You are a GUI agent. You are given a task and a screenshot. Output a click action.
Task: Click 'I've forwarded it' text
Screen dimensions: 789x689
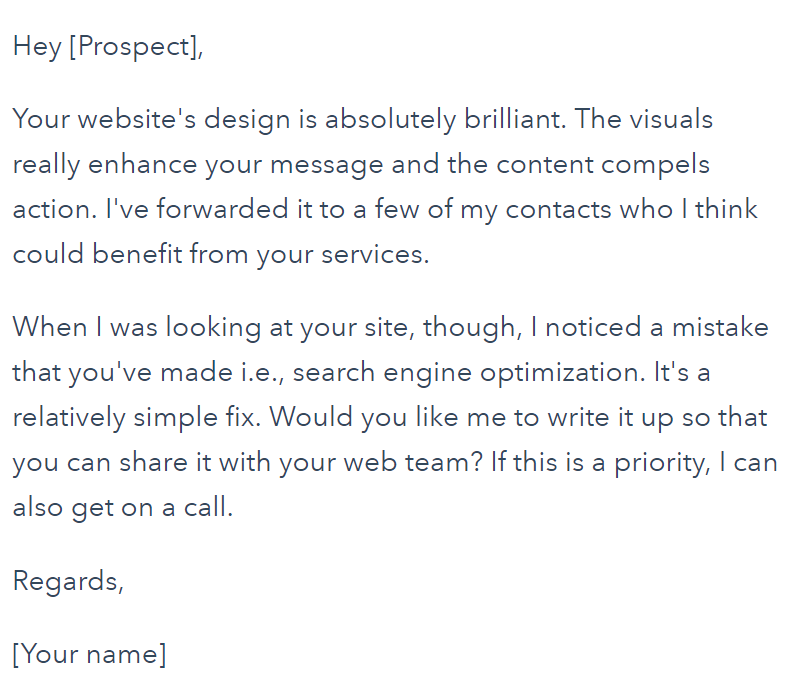(209, 209)
